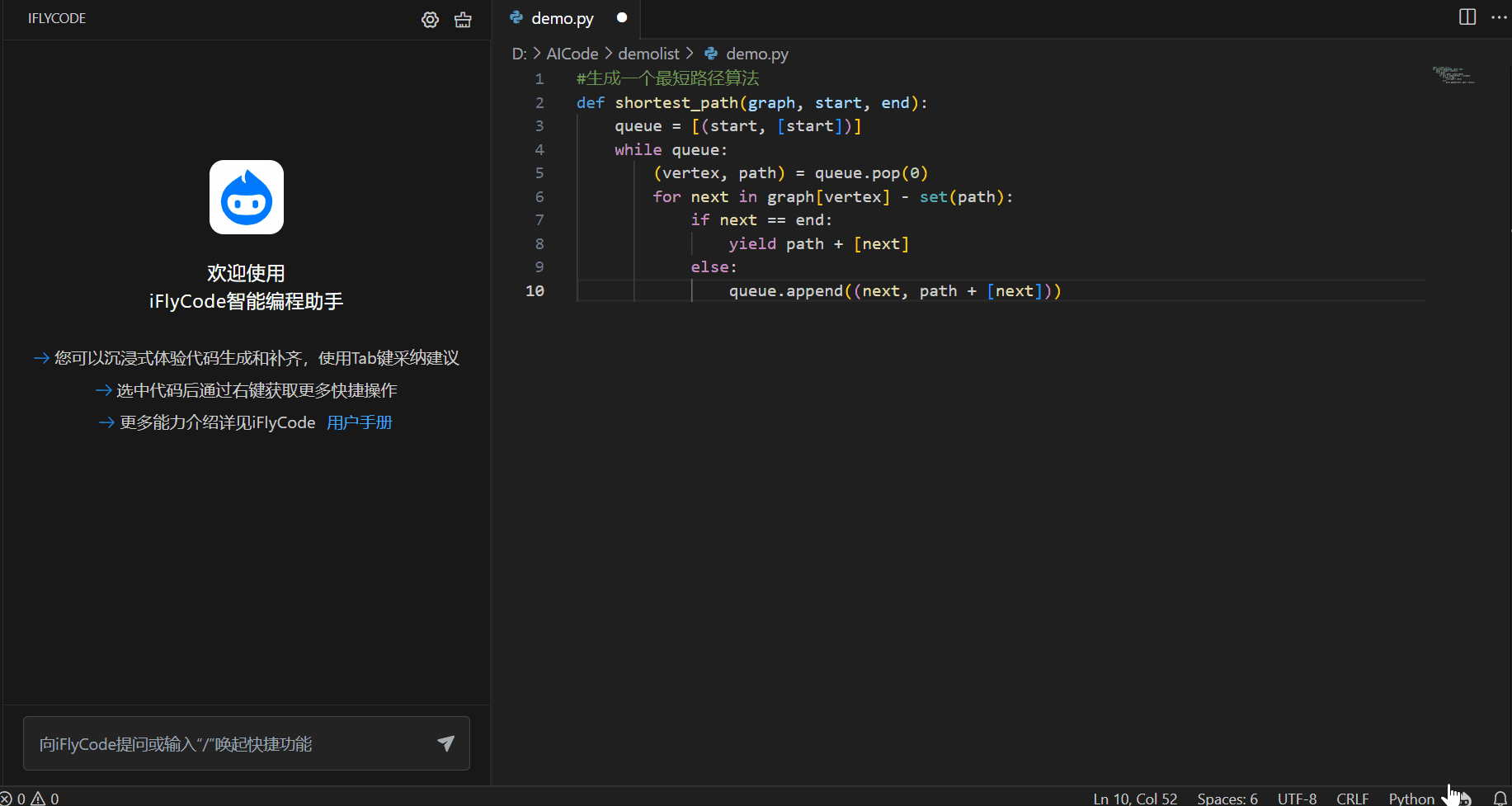Image resolution: width=1512 pixels, height=806 pixels.
Task: Close the unsaved demo.py tab dot
Action: tap(622, 17)
